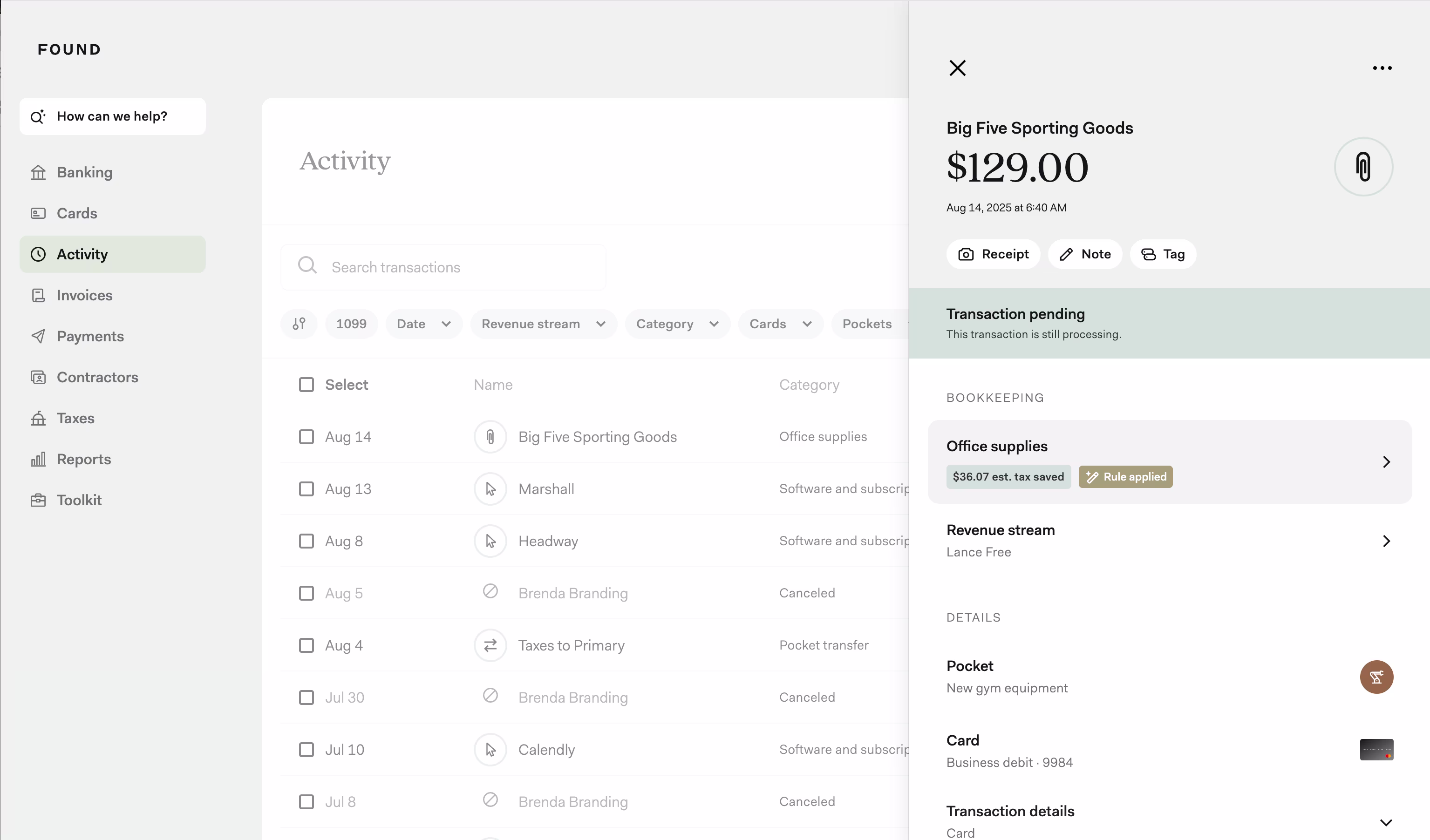Click the transfer arrows icon for Taxes to Primary
Viewport: 1430px width, 840px height.
[x=490, y=645]
